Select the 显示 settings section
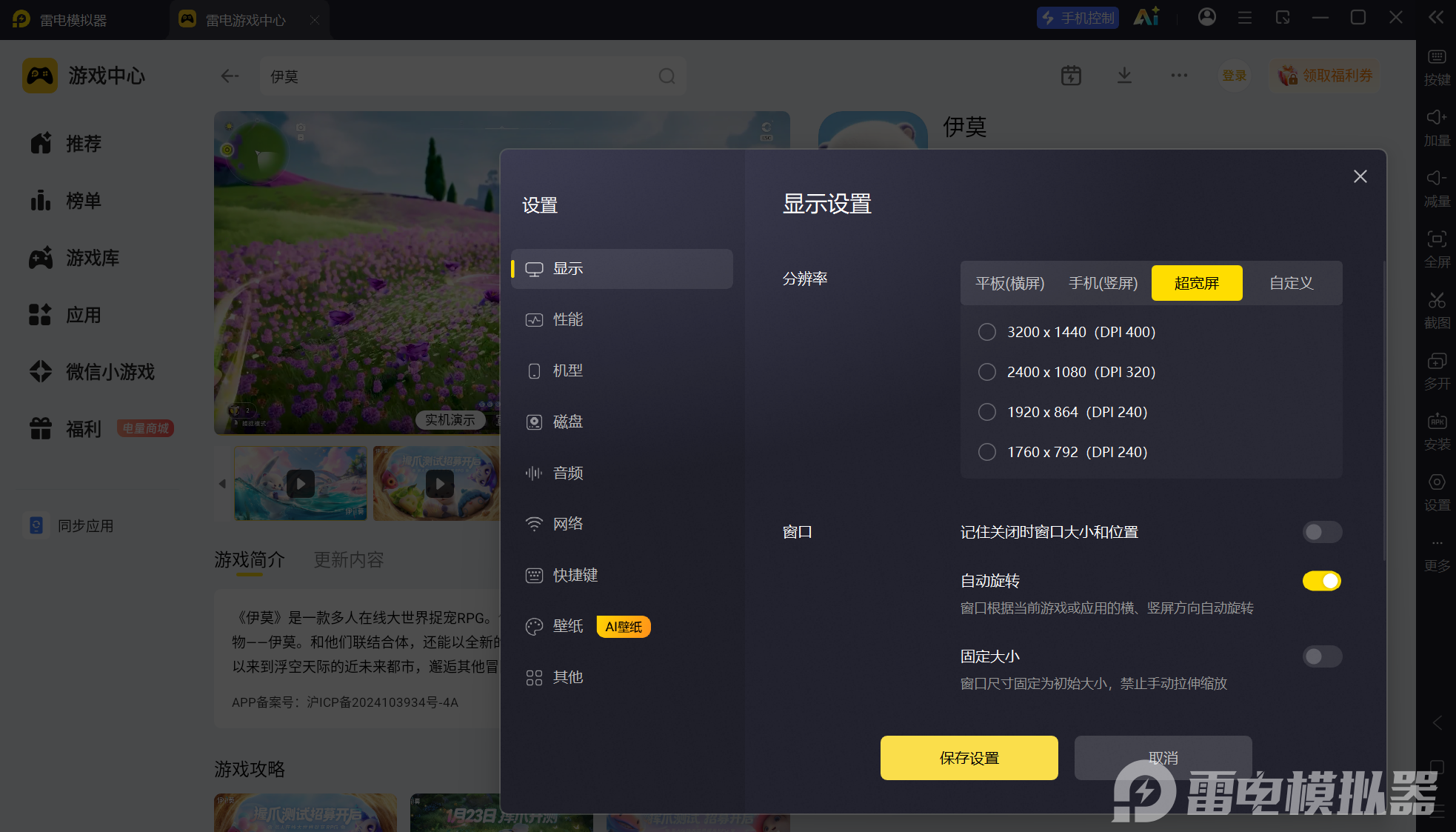 point(621,269)
